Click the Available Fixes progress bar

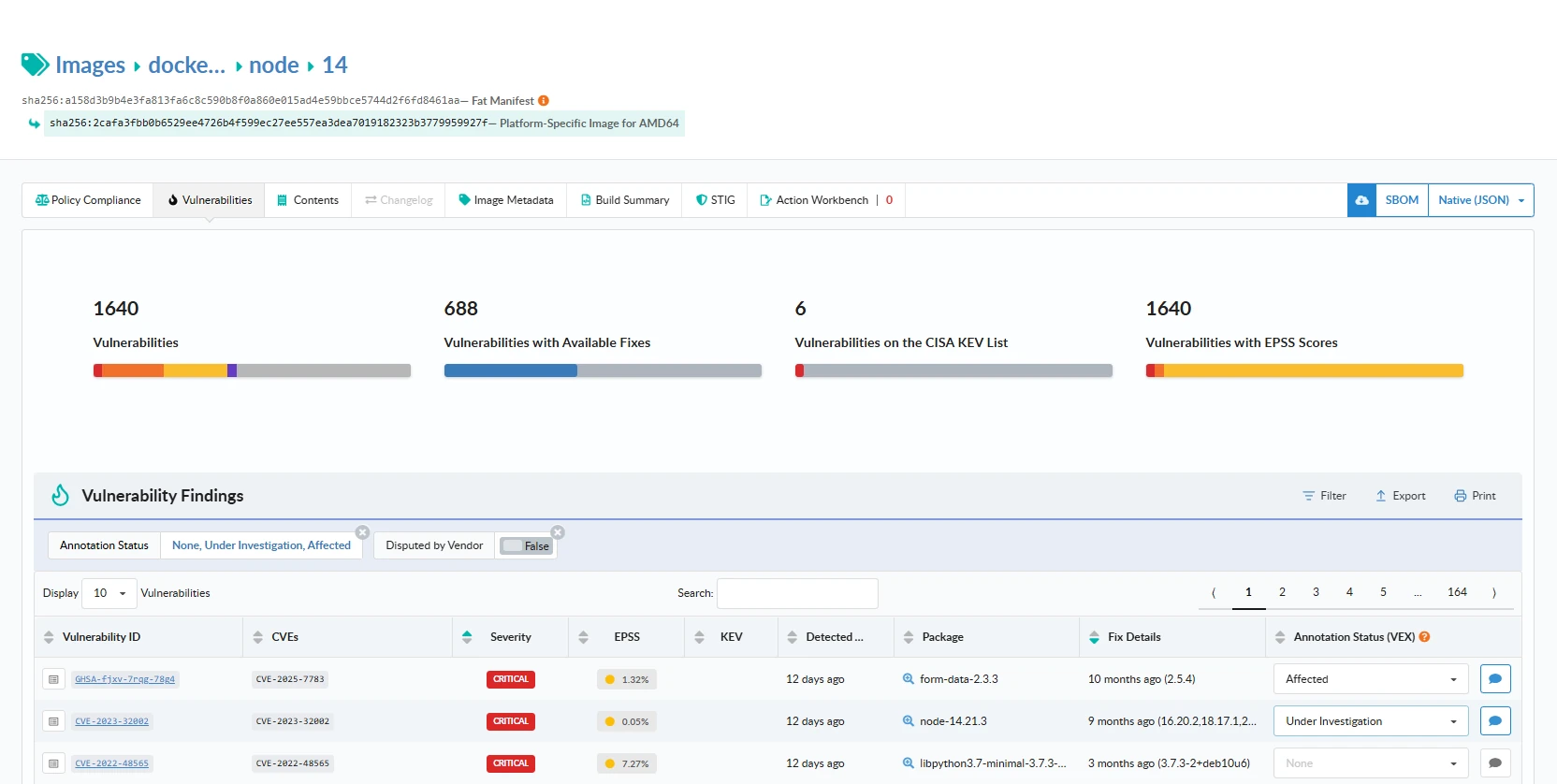click(603, 370)
